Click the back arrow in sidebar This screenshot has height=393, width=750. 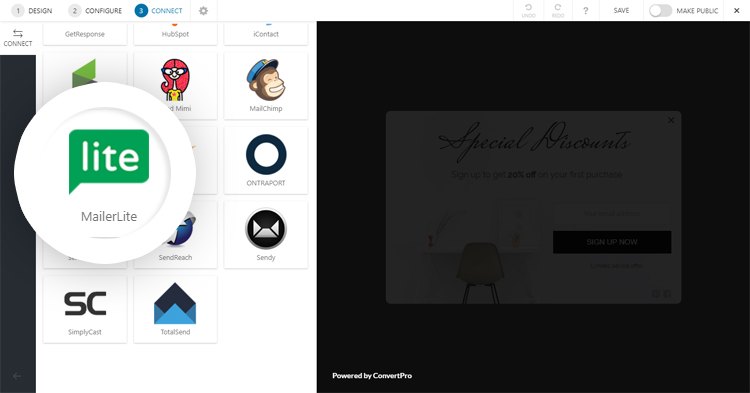coord(17,376)
